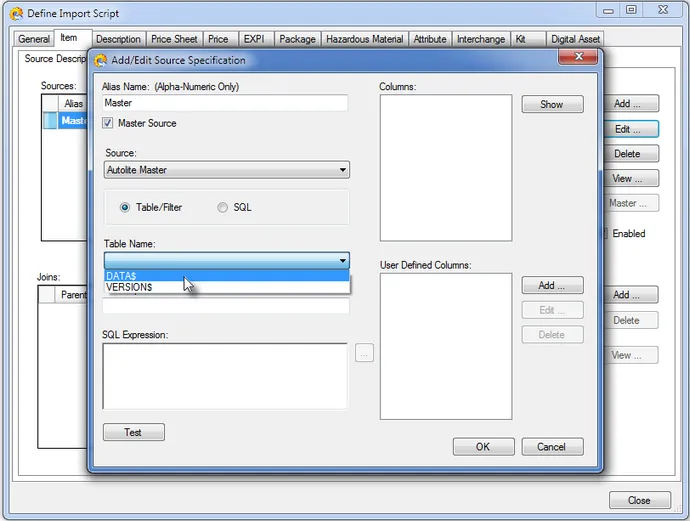Select DATA$ from the table list
This screenshot has height=521, width=690.
(x=121, y=276)
